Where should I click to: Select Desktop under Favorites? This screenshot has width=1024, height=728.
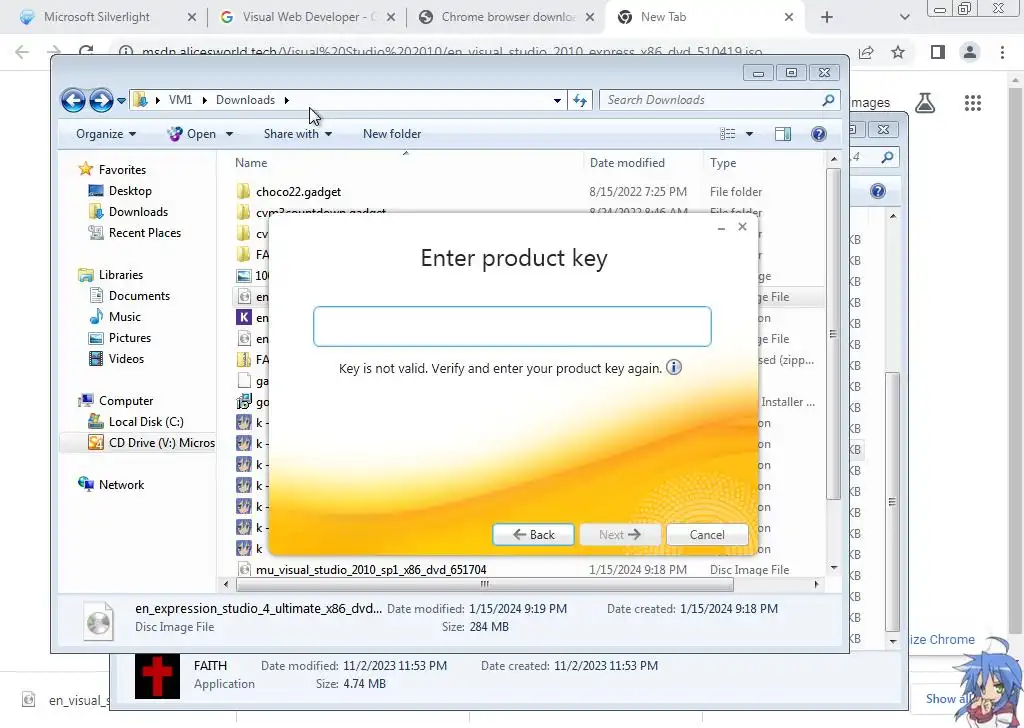(x=130, y=191)
